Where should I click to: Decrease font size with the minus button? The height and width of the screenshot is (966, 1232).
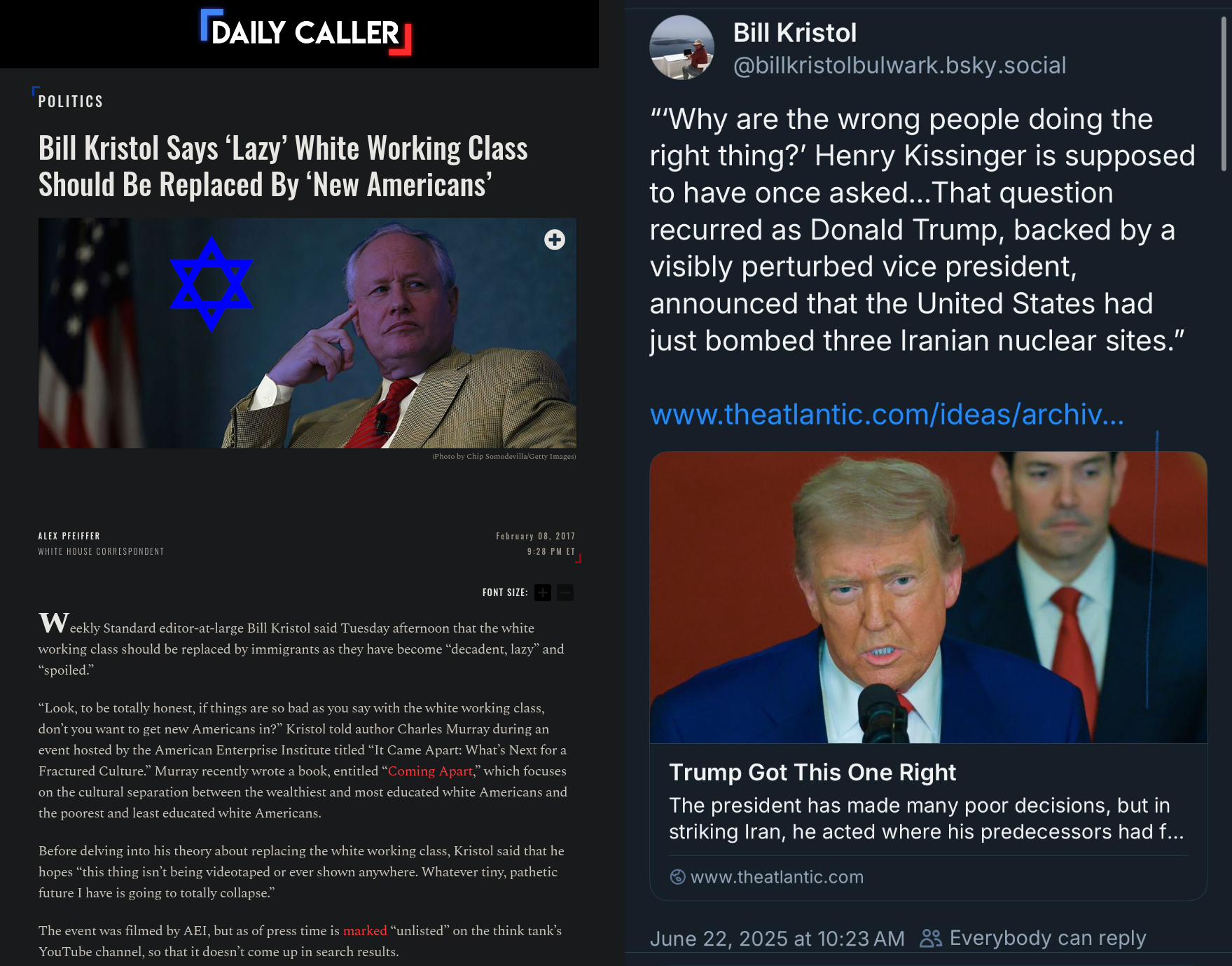pyautogui.click(x=565, y=593)
